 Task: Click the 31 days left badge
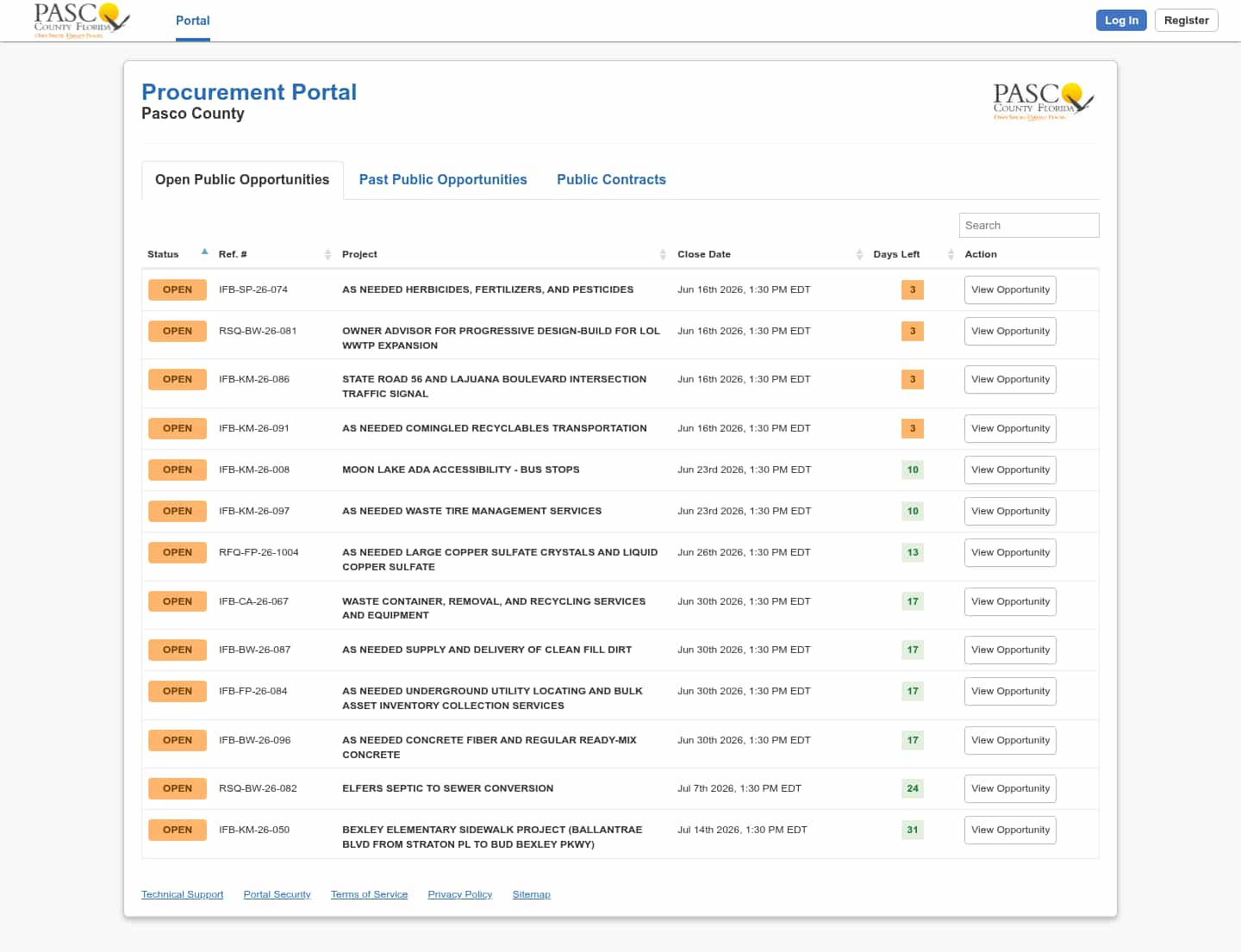click(913, 830)
